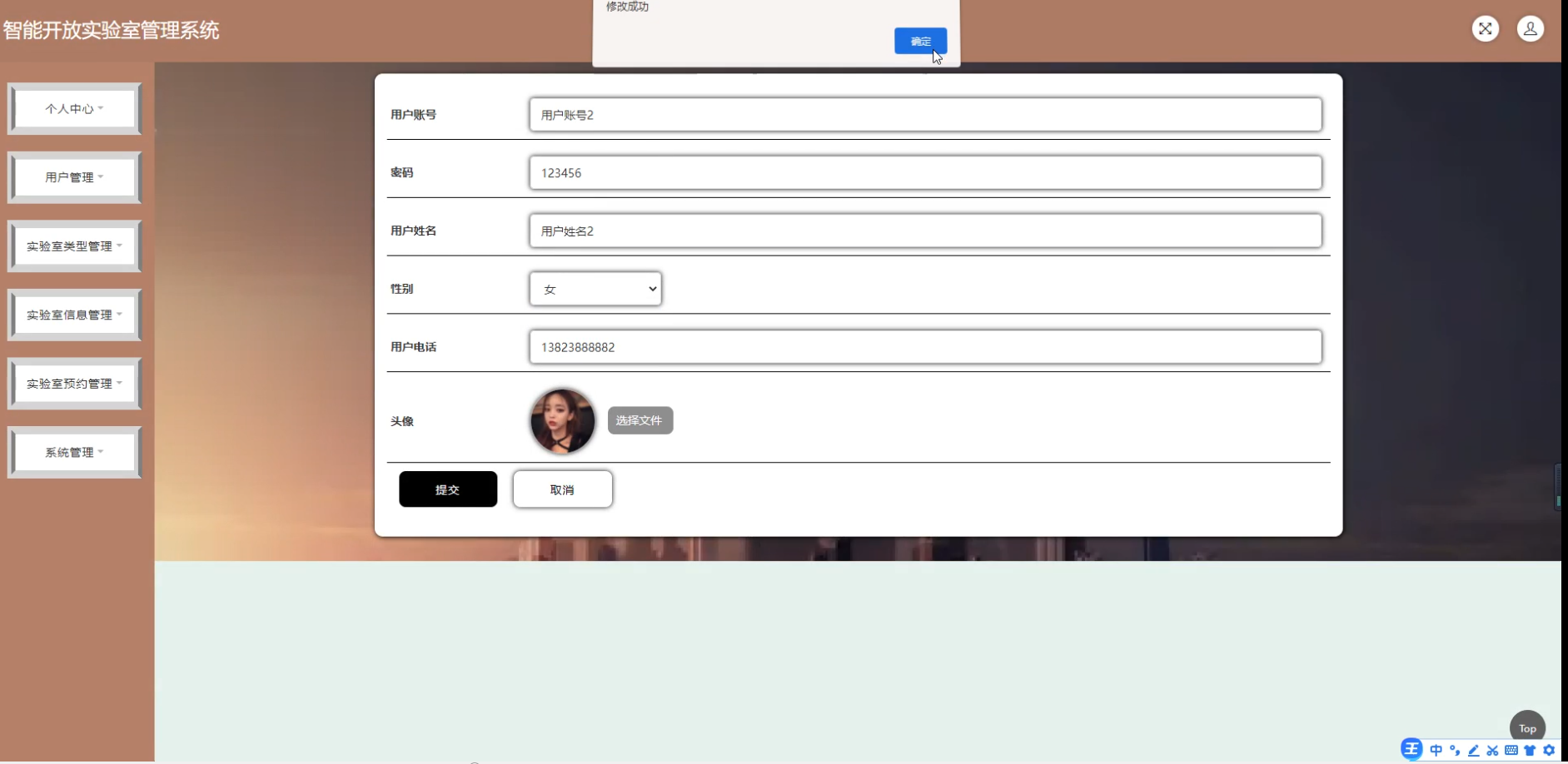Focus the 用户姓名 input field

[x=925, y=231]
